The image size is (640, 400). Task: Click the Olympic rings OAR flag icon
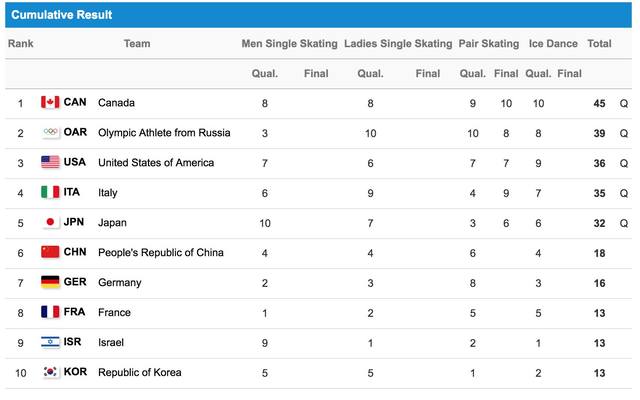click(50, 132)
